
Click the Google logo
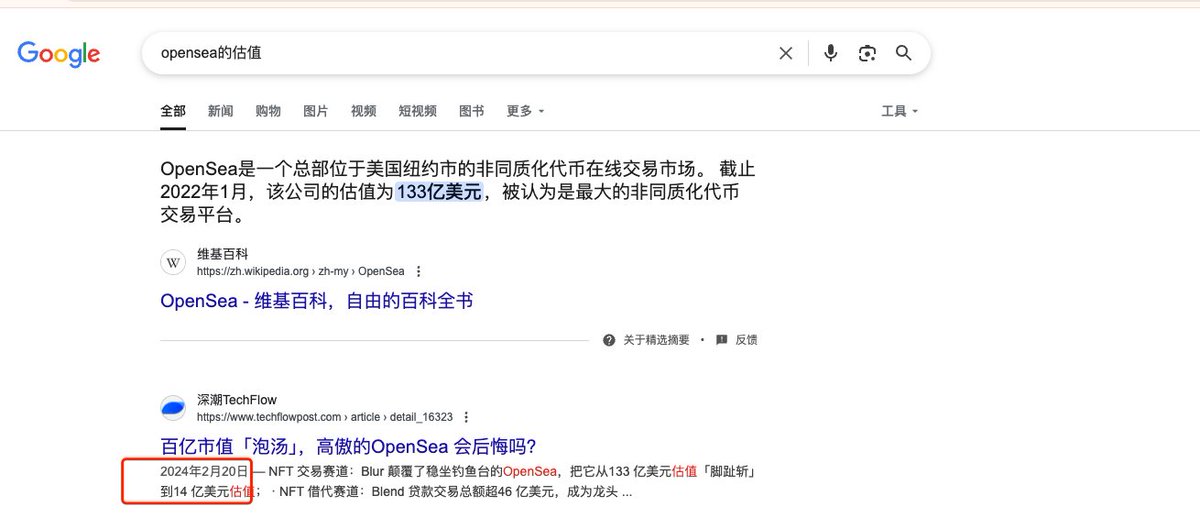[59, 53]
